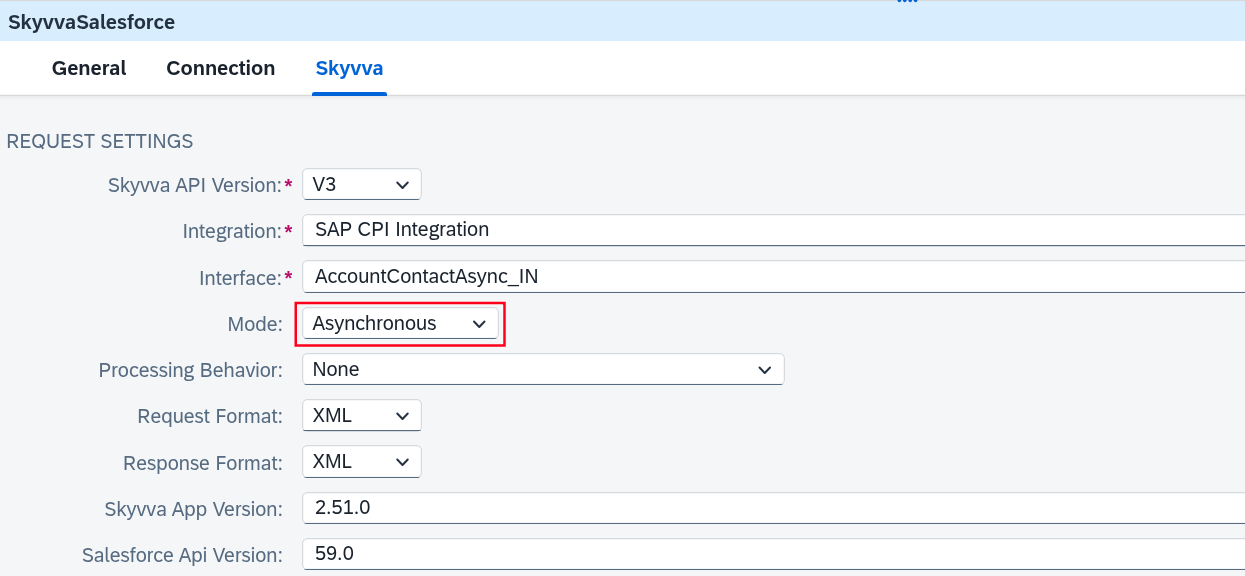Click the Integration label
Image resolution: width=1245 pixels, height=576 pixels.
point(232,231)
